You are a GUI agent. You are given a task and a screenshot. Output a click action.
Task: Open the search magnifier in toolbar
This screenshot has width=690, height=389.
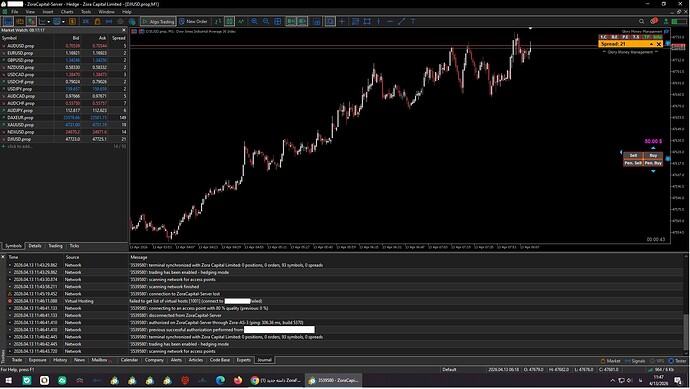coord(642,21)
